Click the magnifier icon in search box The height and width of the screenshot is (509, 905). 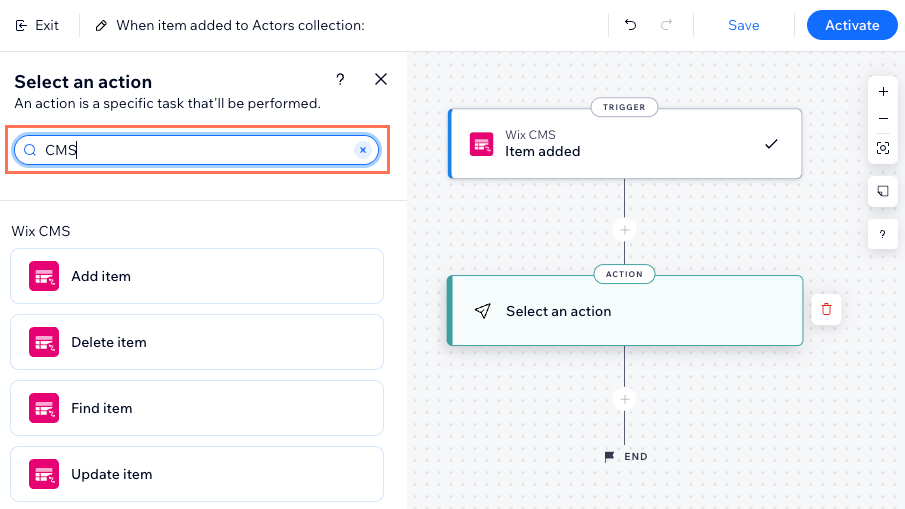pyautogui.click(x=30, y=151)
